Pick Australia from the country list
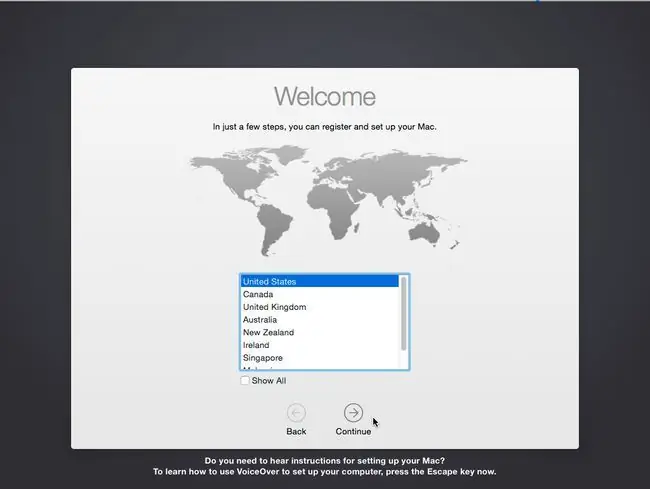 [x=320, y=320]
